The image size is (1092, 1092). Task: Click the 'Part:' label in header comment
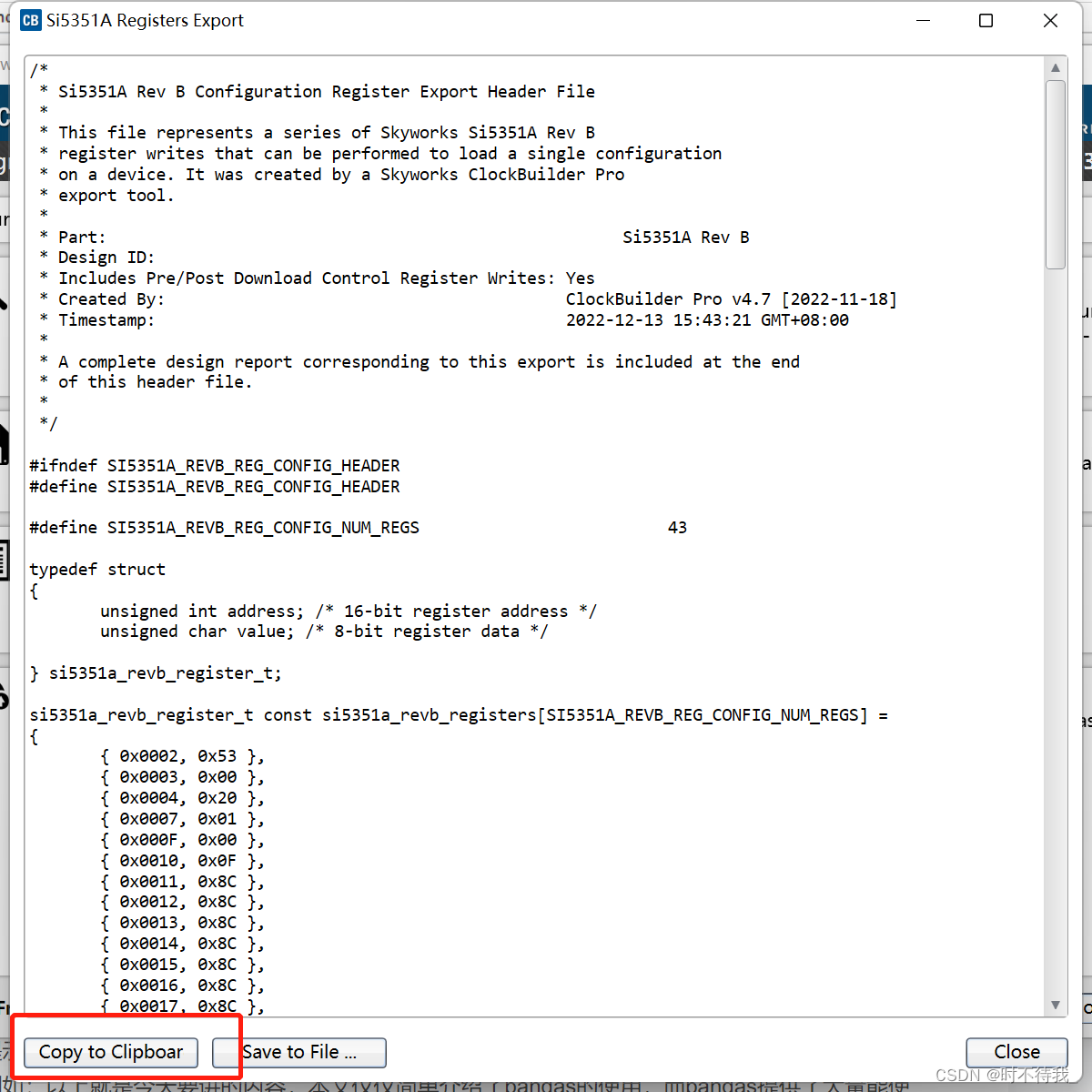pyautogui.click(x=82, y=238)
